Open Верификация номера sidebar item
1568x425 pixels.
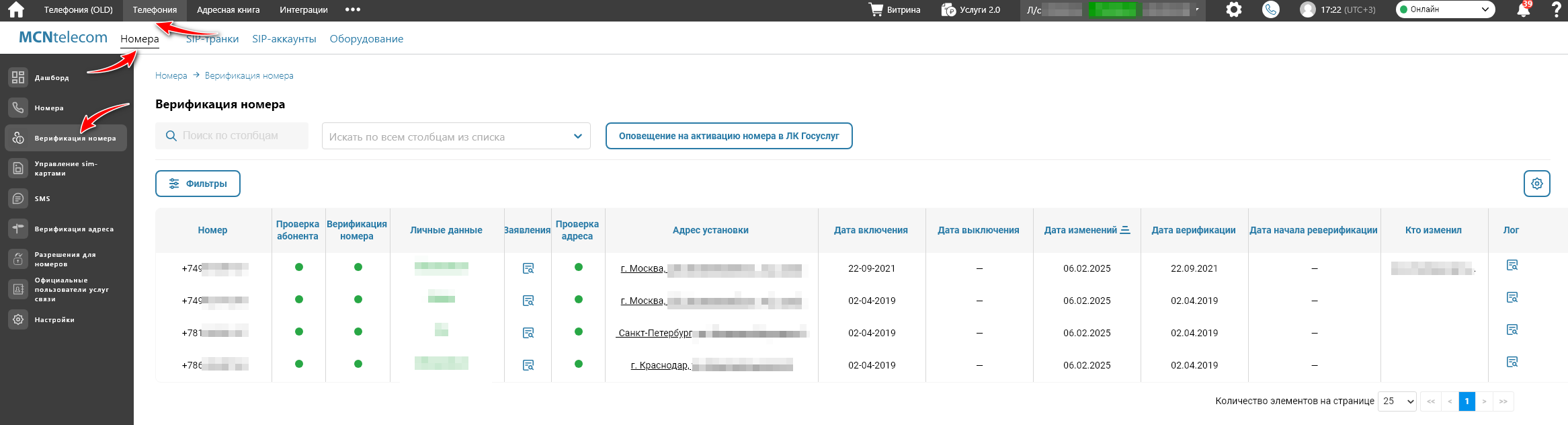tap(66, 138)
